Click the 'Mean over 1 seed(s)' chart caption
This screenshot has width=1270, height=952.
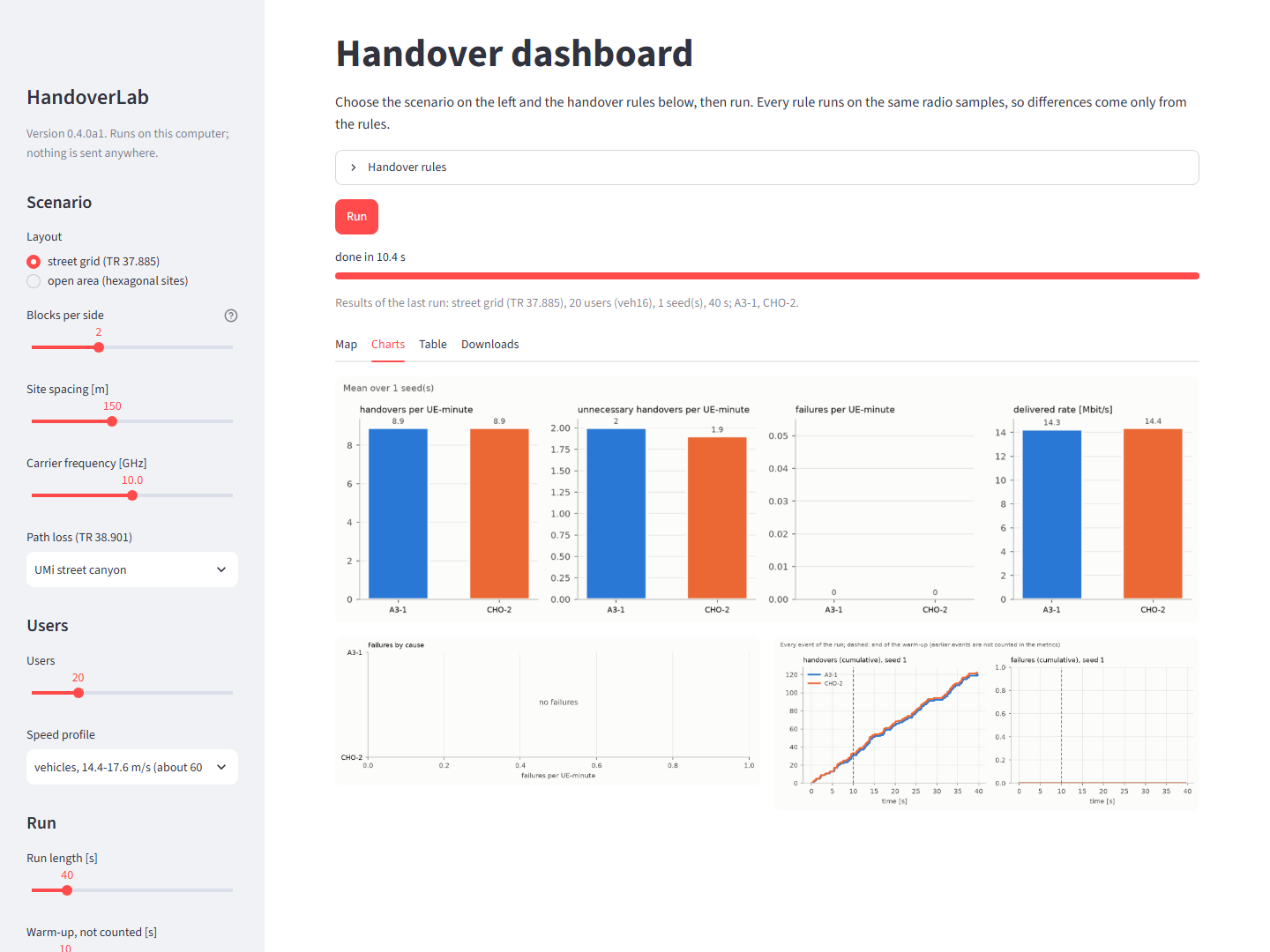(x=388, y=388)
